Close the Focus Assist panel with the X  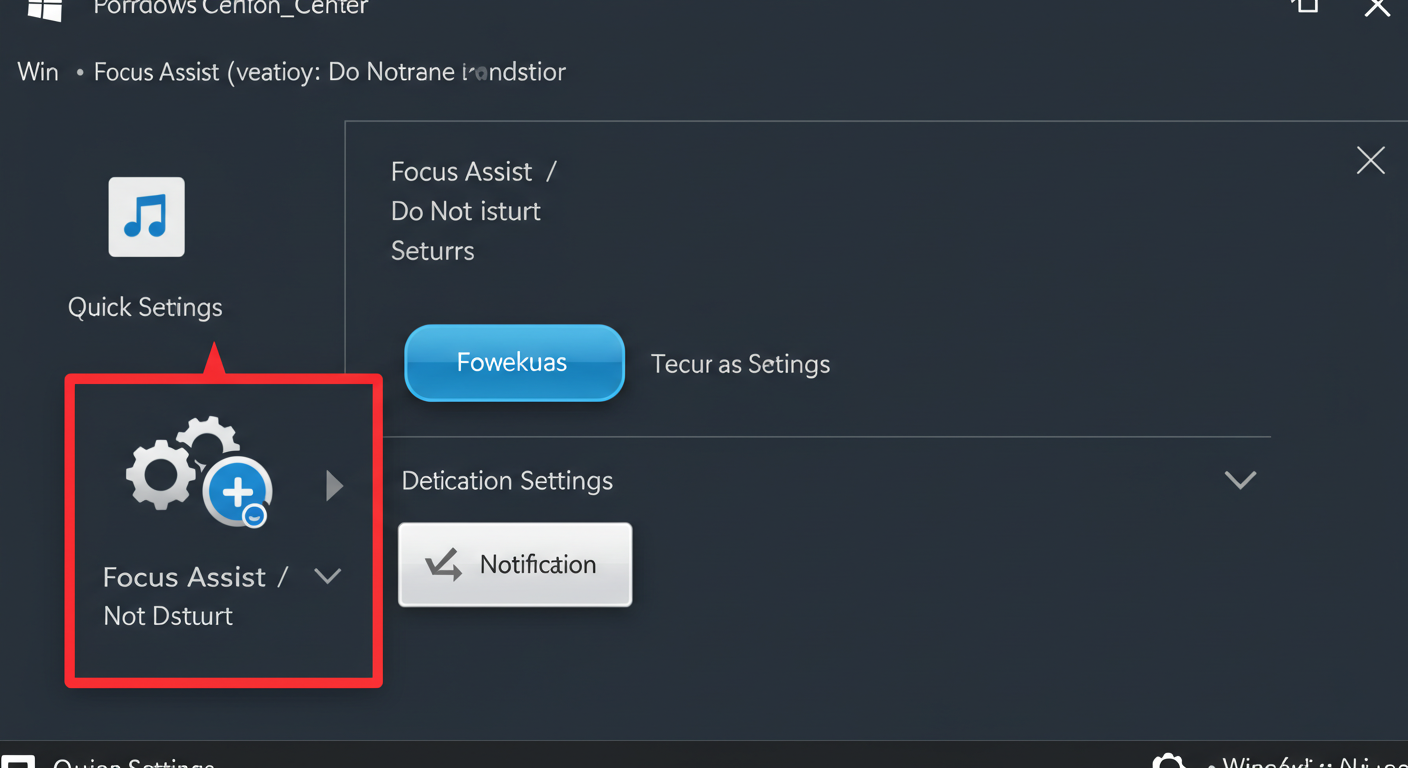1370,160
